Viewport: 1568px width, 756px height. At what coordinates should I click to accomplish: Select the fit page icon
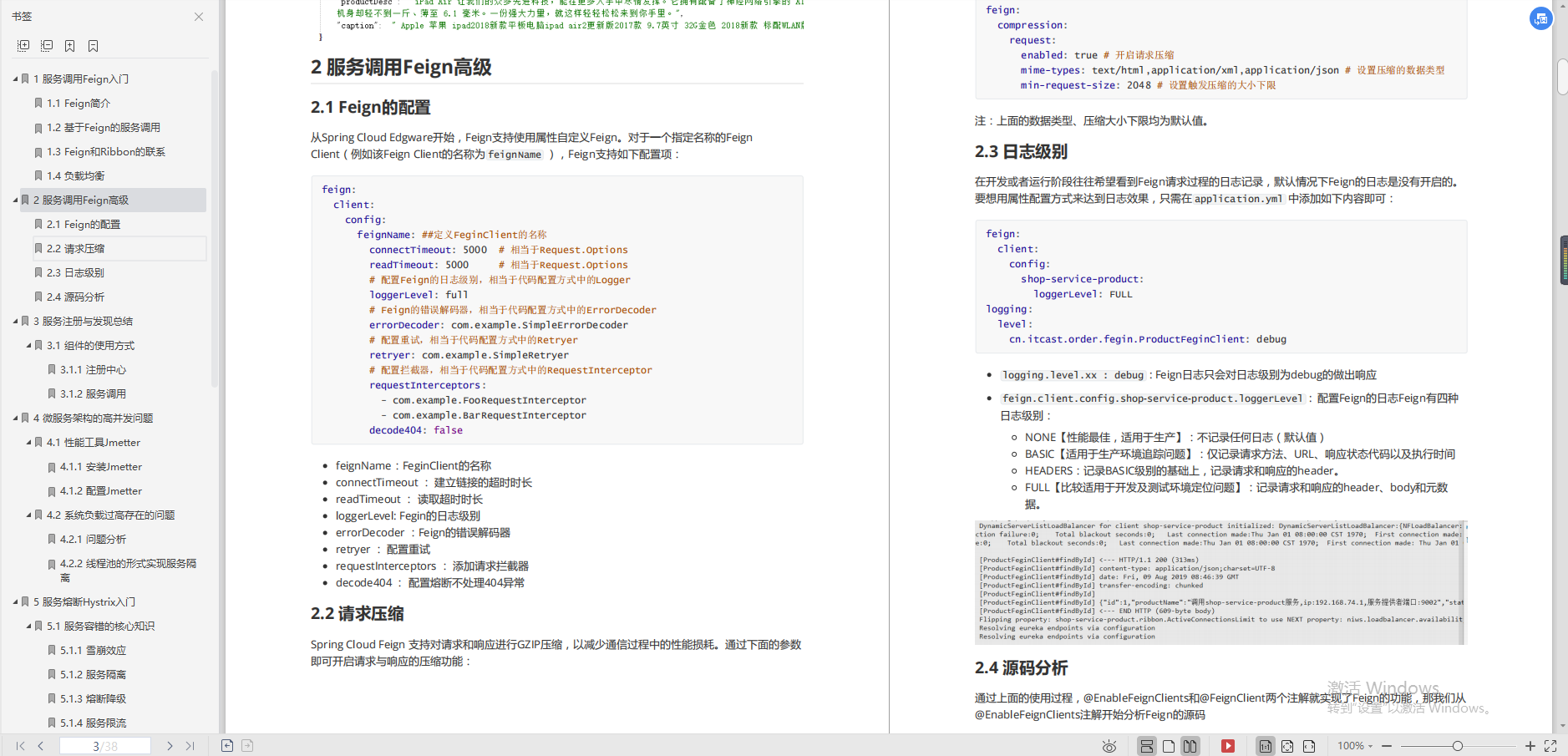1287,746
